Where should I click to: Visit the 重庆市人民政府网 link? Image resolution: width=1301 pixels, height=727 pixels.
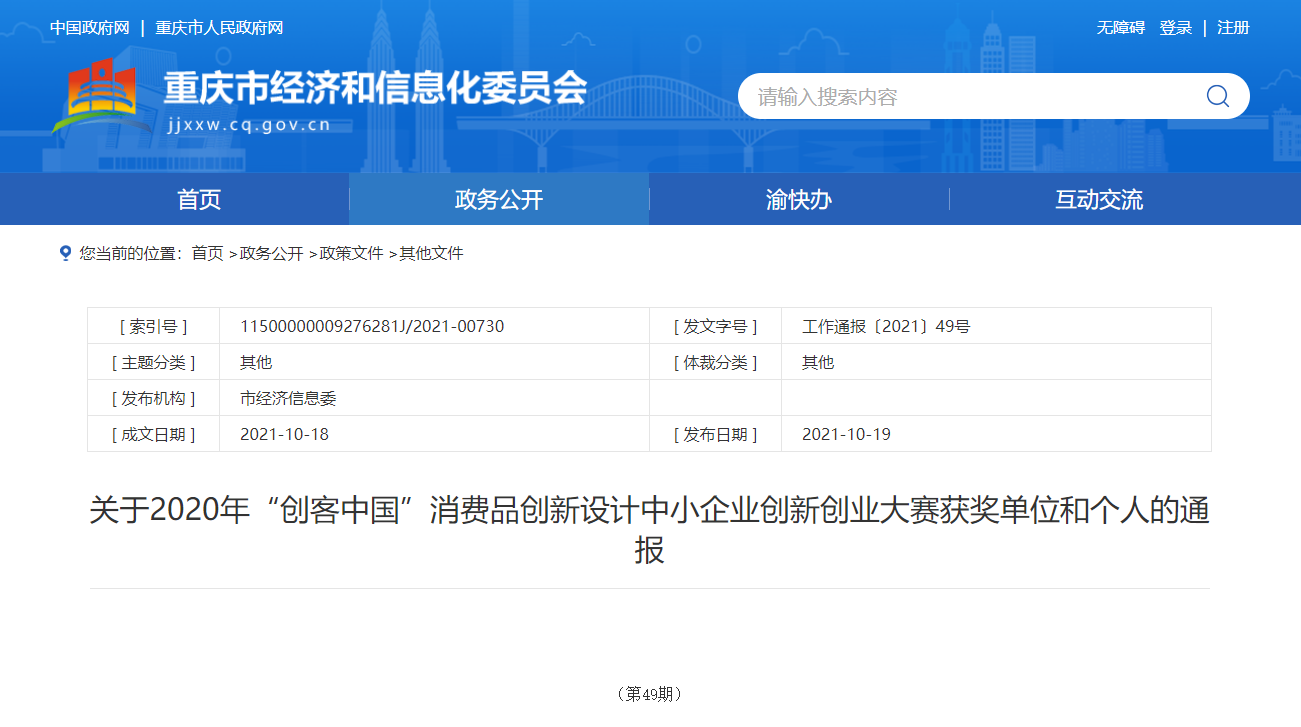(x=219, y=28)
